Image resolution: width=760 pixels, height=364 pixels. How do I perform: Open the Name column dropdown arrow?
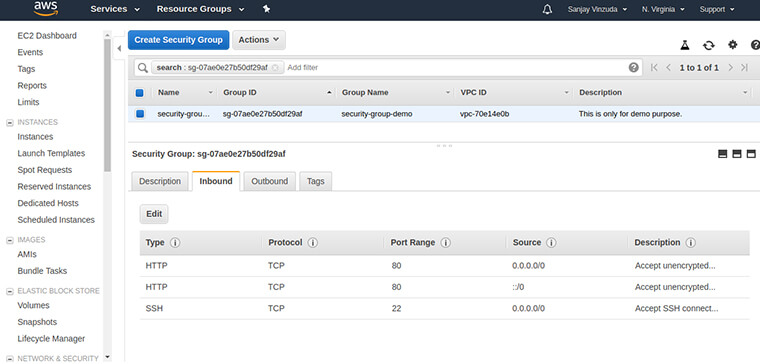(210, 93)
